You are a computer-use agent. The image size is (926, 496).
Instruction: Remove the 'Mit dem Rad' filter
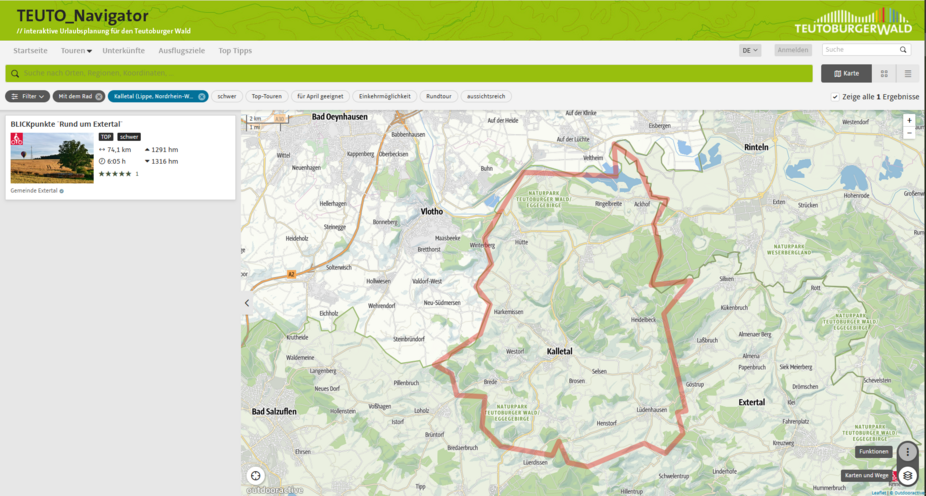pos(99,96)
